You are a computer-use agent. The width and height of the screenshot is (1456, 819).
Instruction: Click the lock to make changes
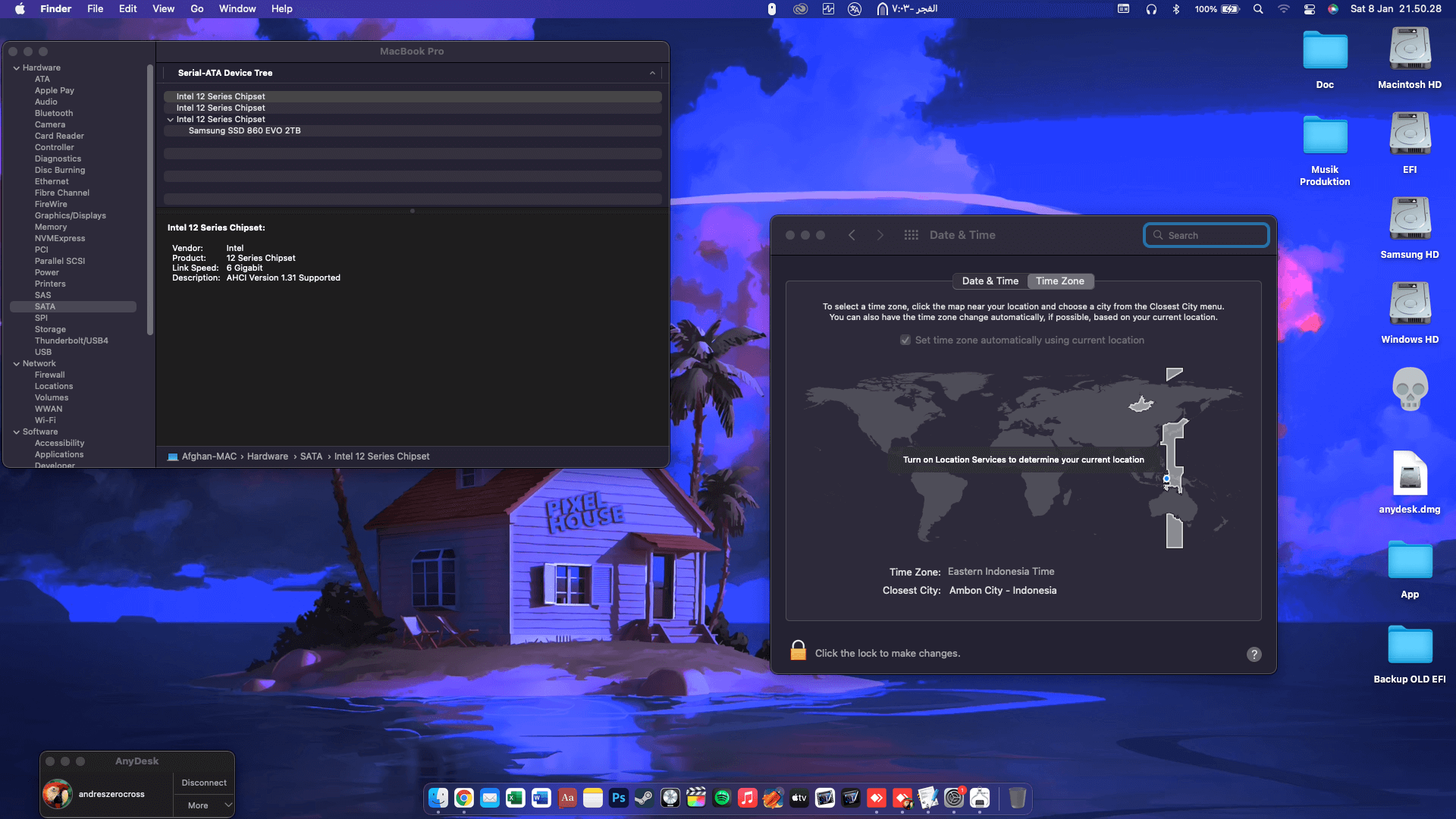798,650
